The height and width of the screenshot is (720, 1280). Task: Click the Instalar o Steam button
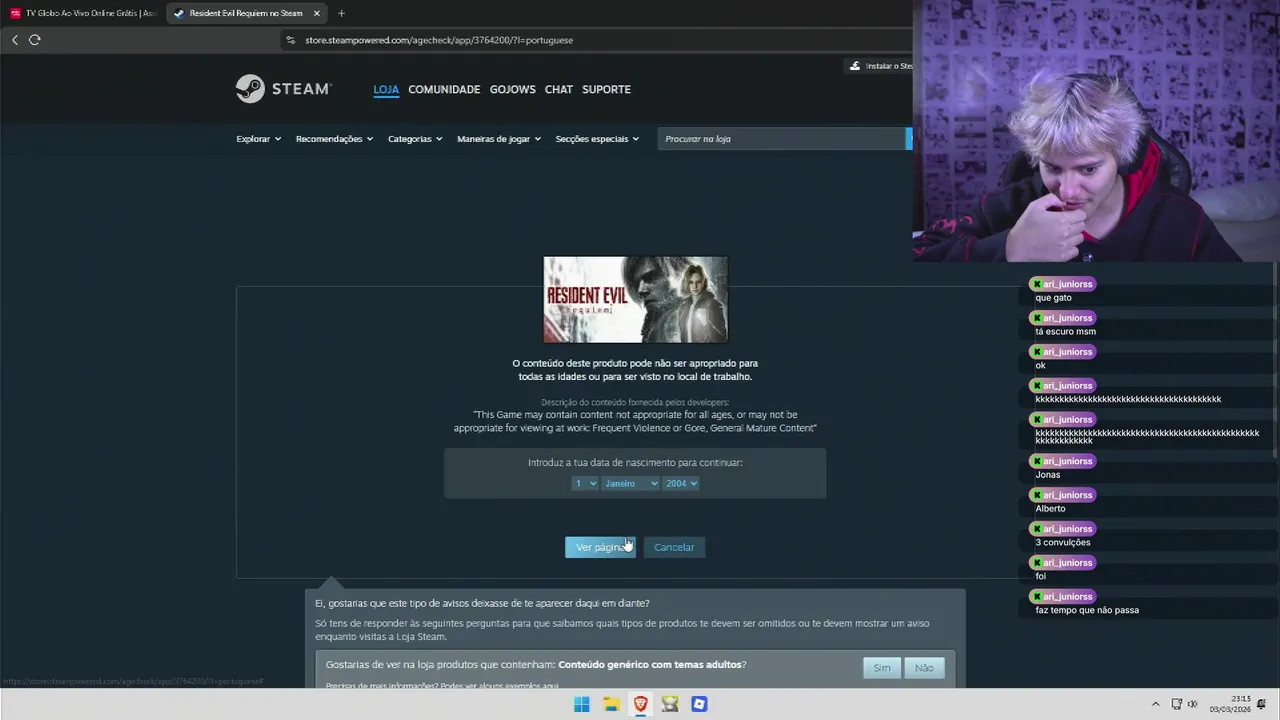[x=880, y=66]
